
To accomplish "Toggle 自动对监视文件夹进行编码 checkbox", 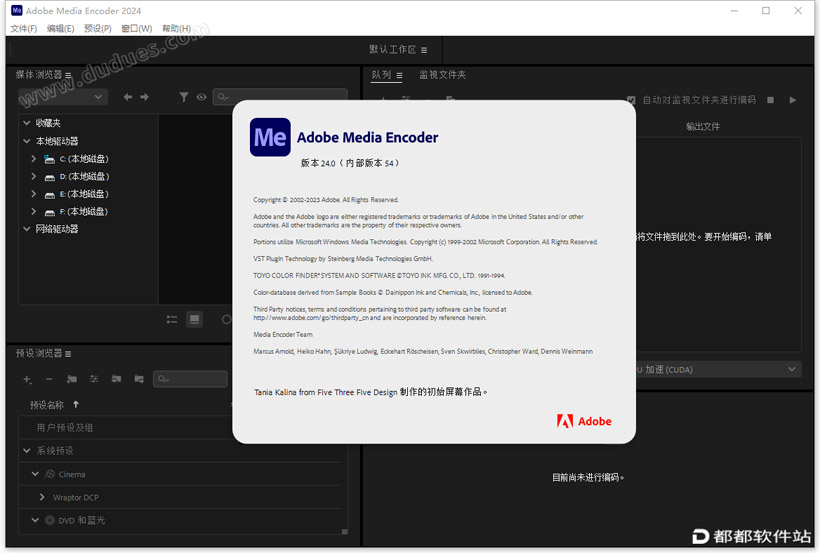I will (x=631, y=100).
